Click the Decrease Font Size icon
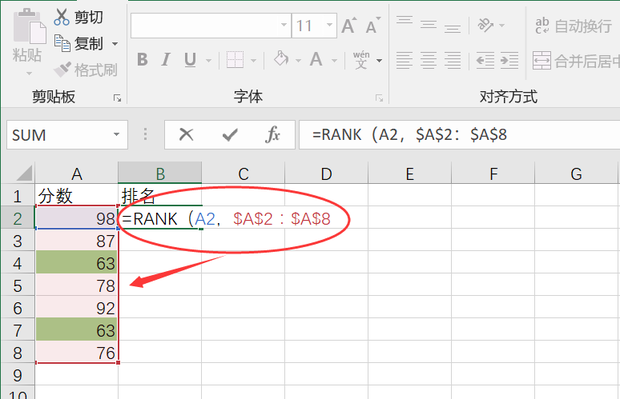Viewport: 620px width, 399px height. 372,26
